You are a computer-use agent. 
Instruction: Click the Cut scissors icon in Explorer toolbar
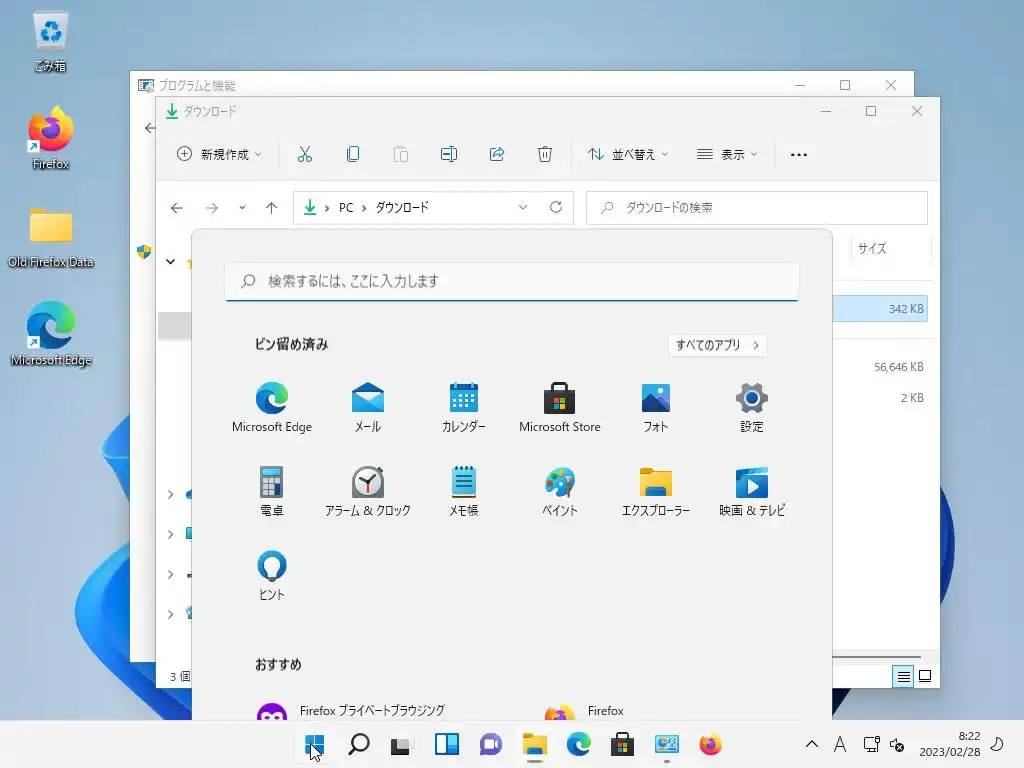[x=305, y=154]
